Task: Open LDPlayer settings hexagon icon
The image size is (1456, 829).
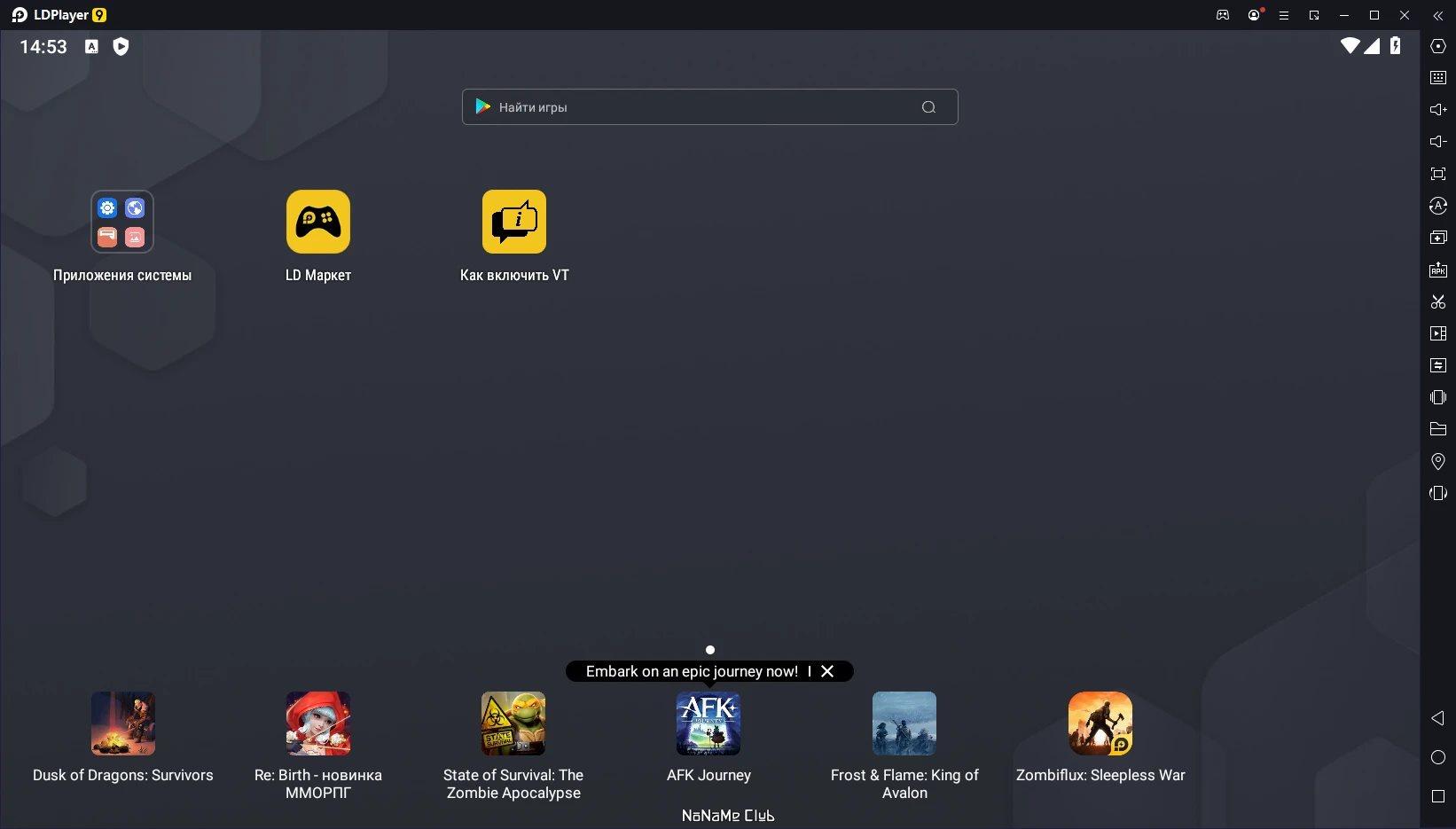Action: coord(1438,46)
